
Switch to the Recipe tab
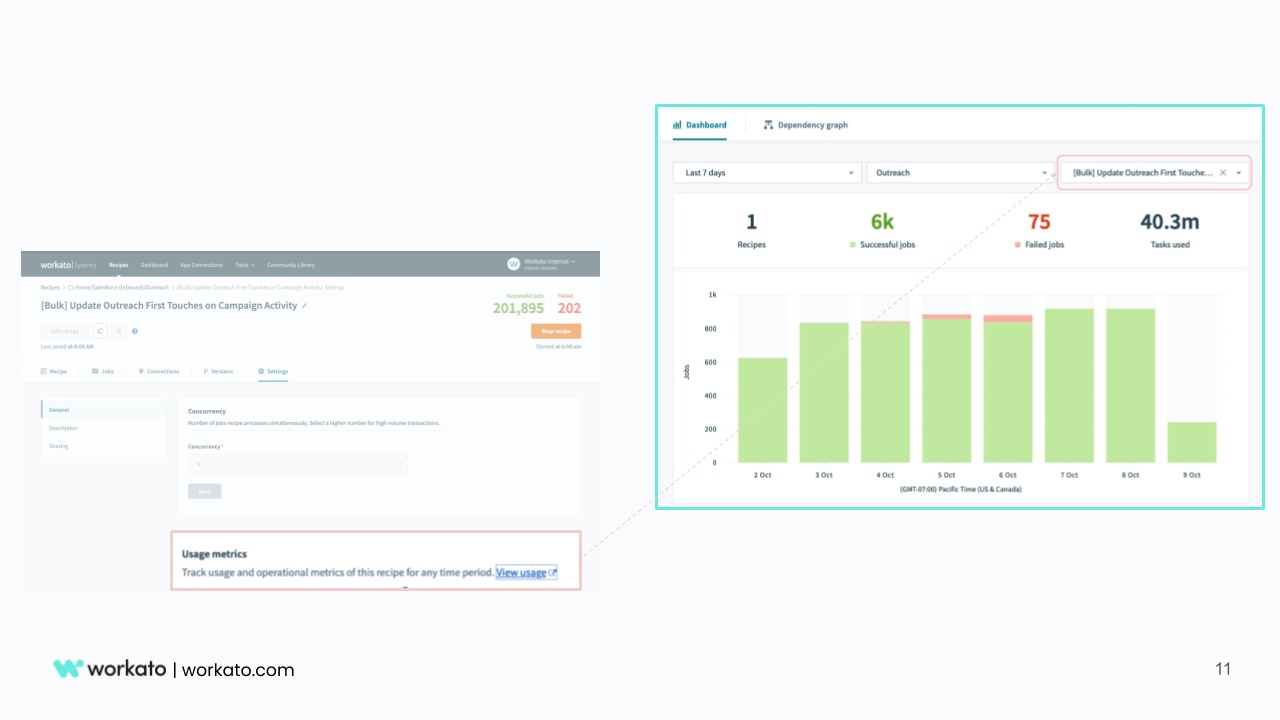[54, 371]
